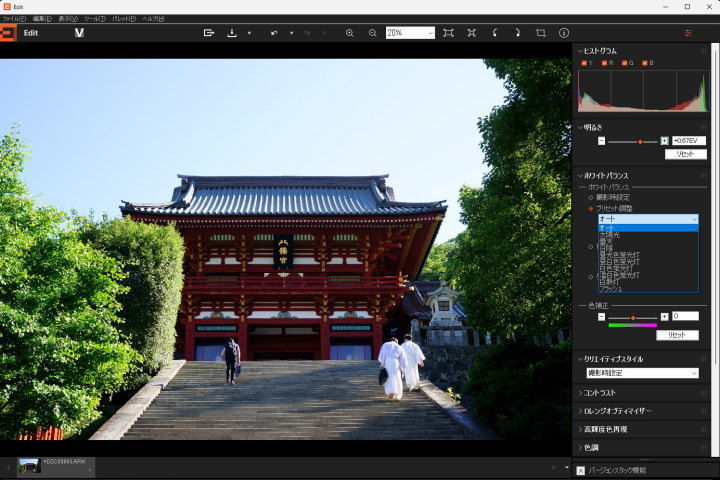Toggle the G histogram channel checkbox

click(x=624, y=63)
